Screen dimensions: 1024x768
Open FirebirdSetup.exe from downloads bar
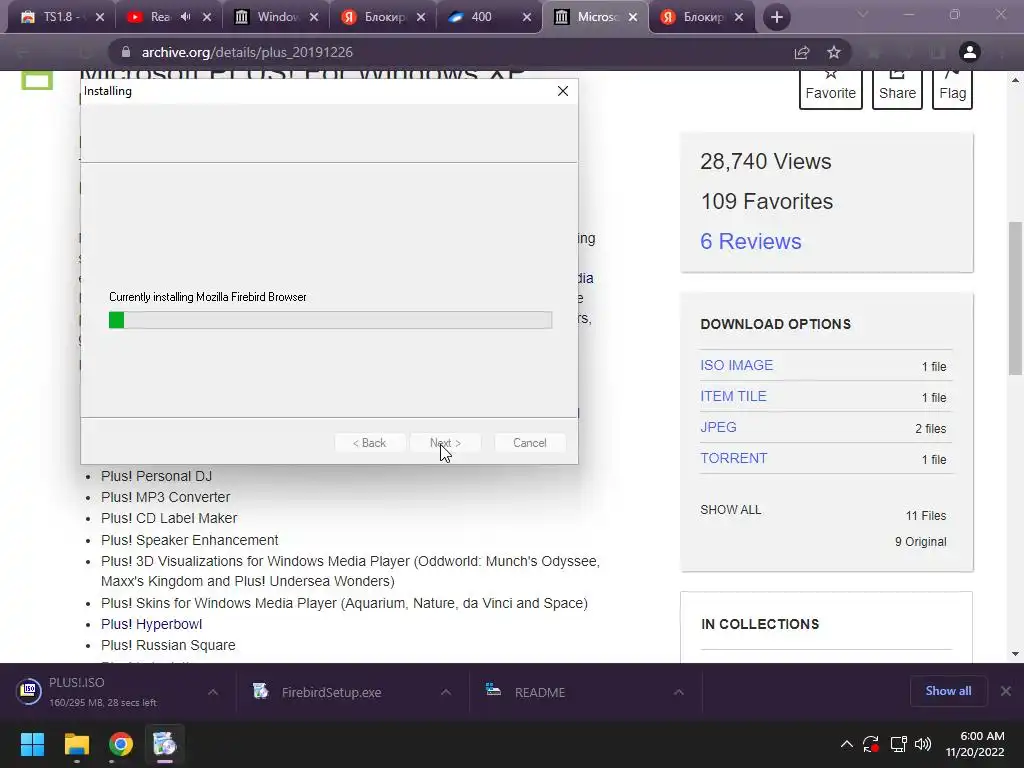[x=330, y=692]
